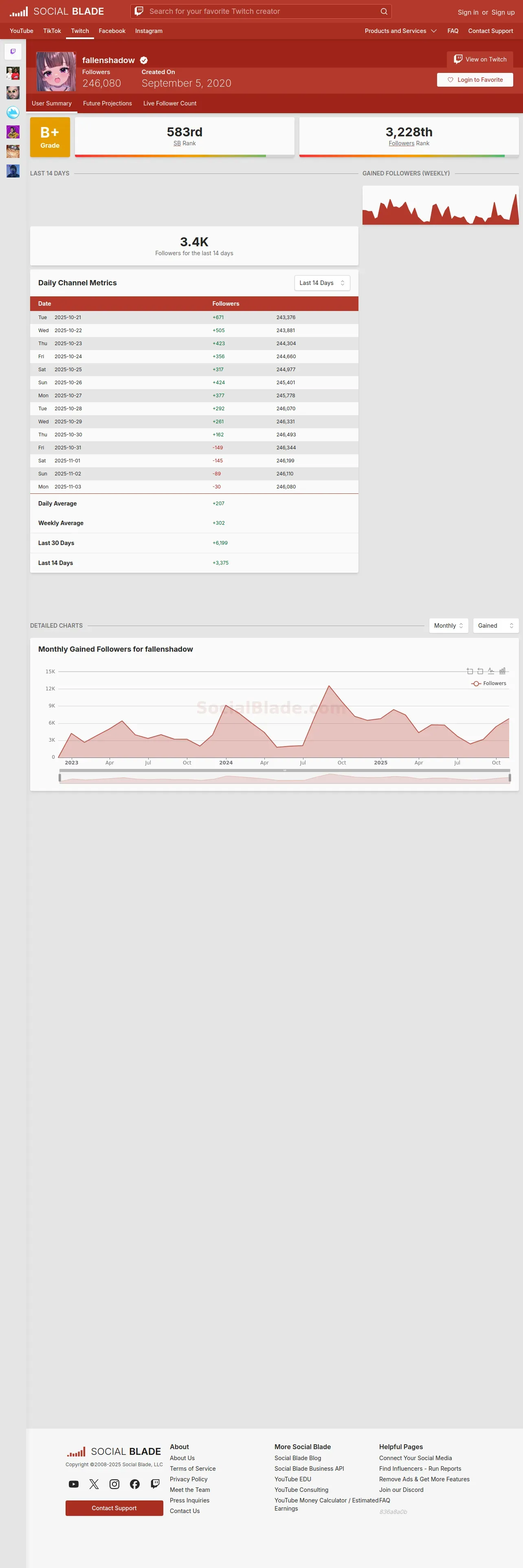
Task: Click the Followers Rank label under 3,228th
Action: click(409, 144)
